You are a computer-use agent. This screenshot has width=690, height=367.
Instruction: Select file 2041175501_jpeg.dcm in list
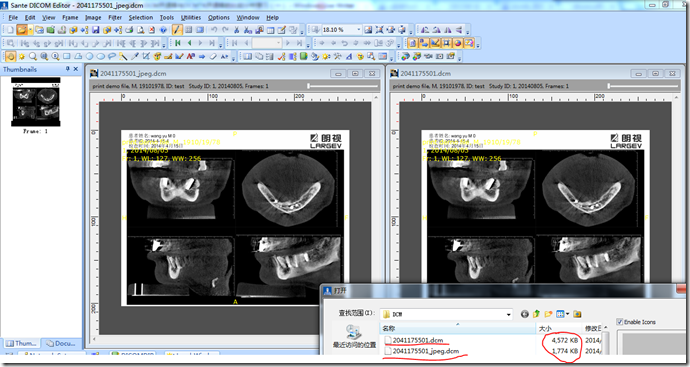click(x=422, y=351)
